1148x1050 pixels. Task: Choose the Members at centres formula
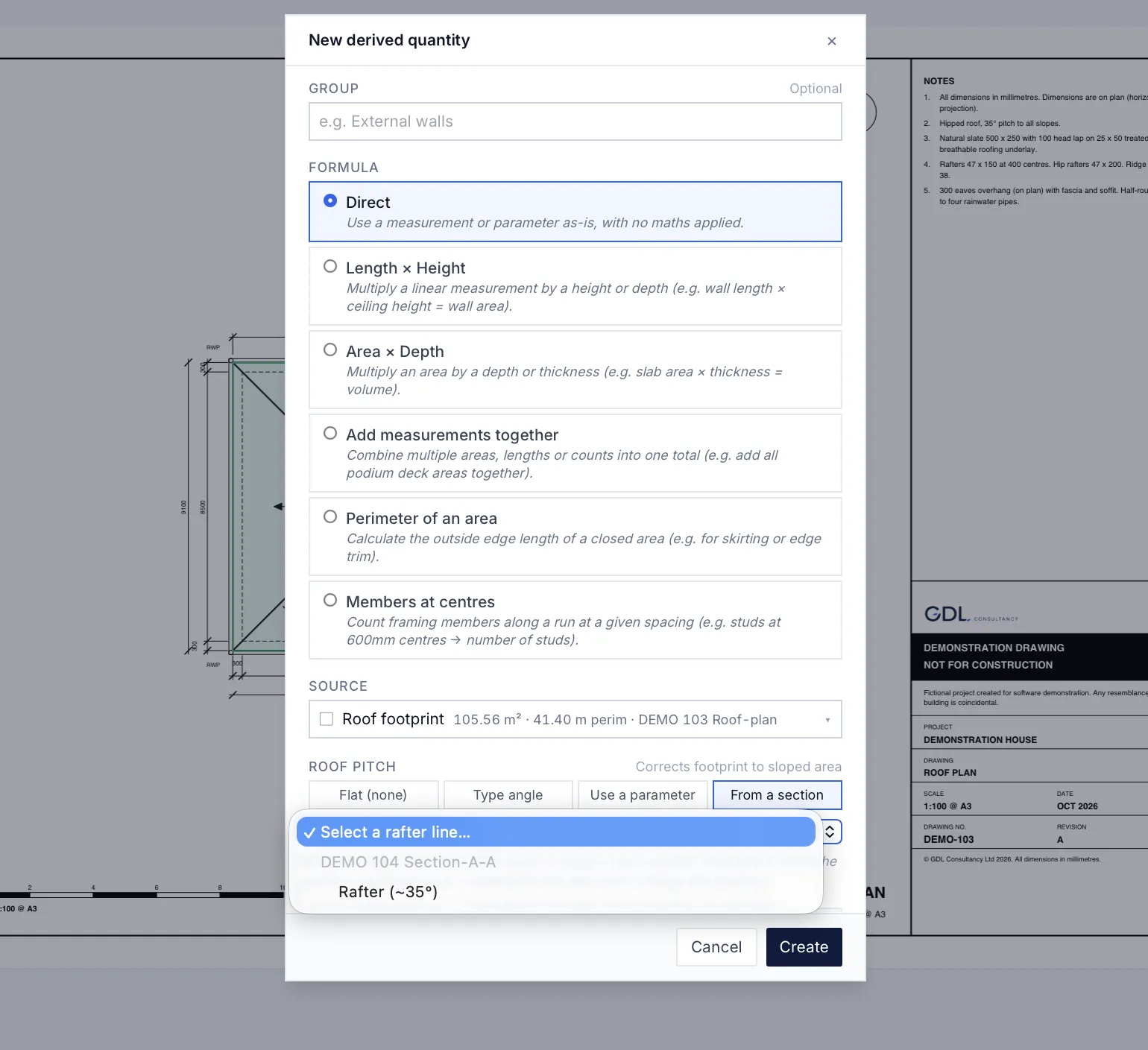point(575,620)
